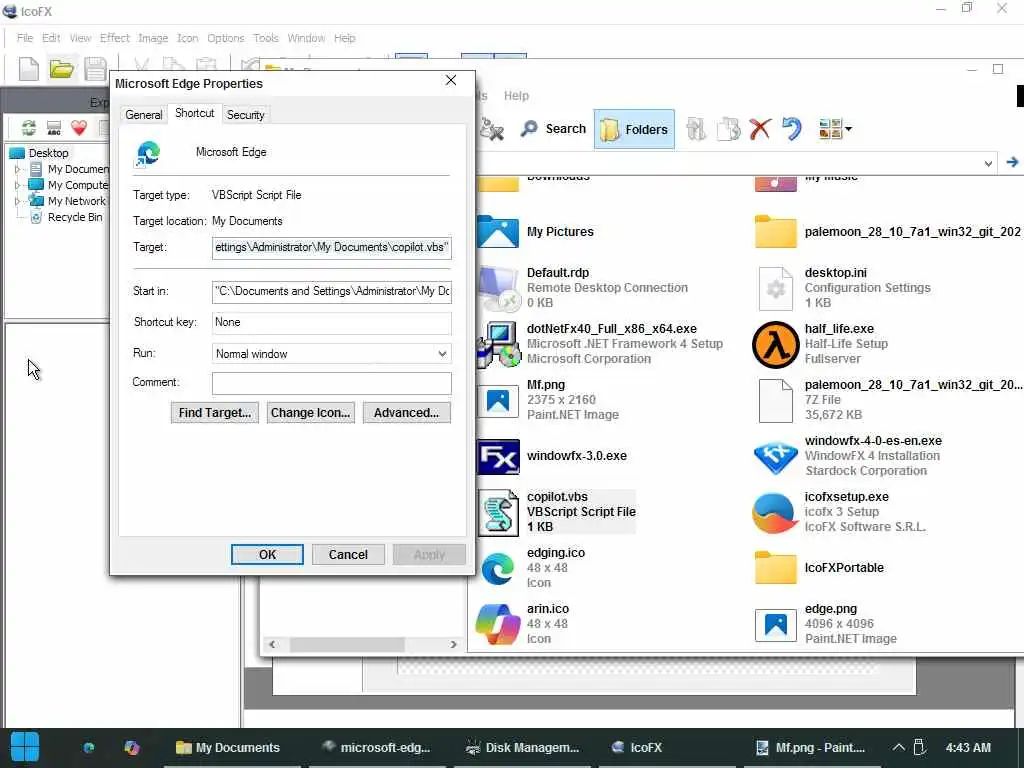Select the edge.png image file icon
The width and height of the screenshot is (1024, 768).
[x=775, y=624]
